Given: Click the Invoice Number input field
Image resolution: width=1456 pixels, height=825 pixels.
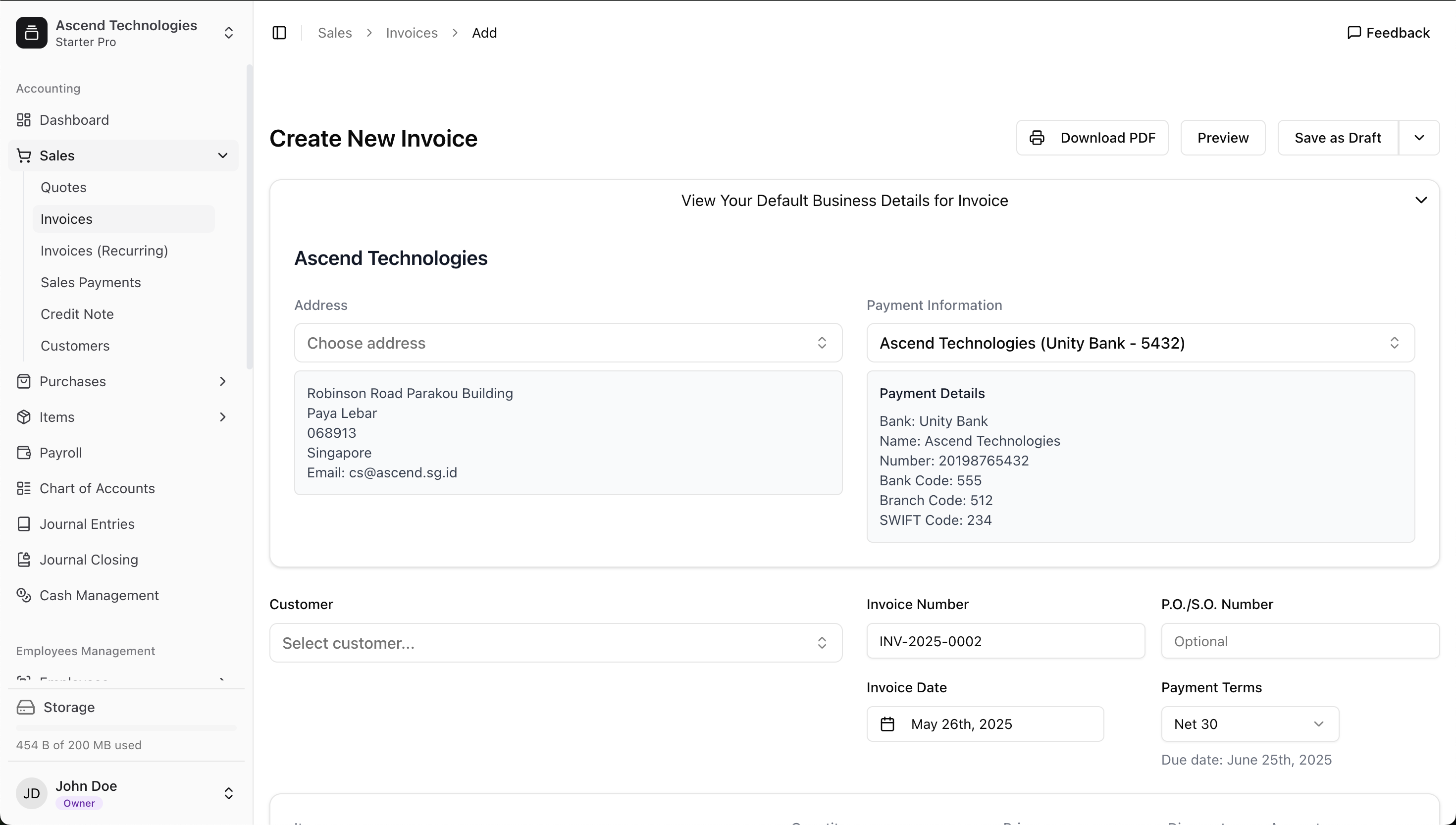Looking at the screenshot, I should (1006, 641).
